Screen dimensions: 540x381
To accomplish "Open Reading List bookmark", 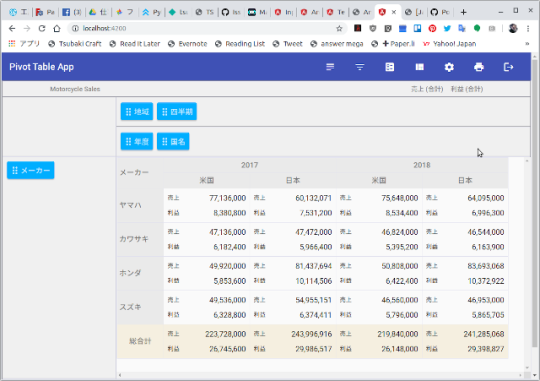I will pos(240,44).
